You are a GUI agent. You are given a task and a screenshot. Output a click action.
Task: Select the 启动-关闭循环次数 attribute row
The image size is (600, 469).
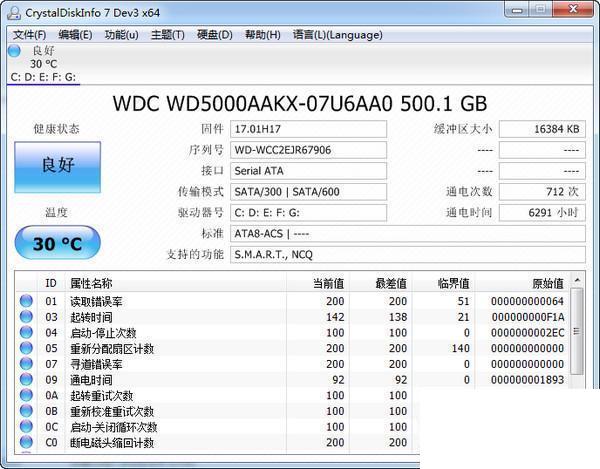pyautogui.click(x=218, y=427)
